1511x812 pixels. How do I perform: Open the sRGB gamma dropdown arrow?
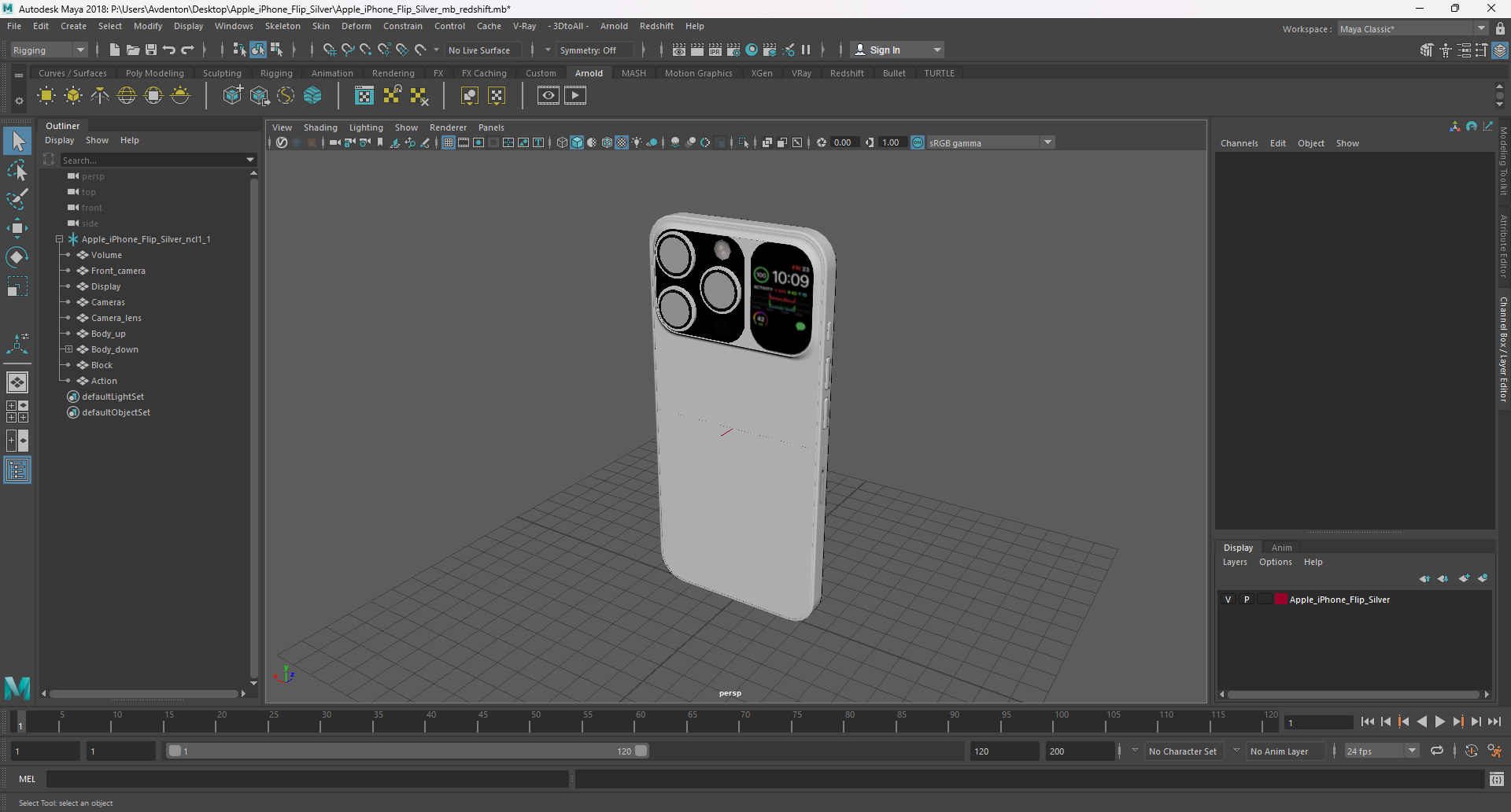(1047, 142)
